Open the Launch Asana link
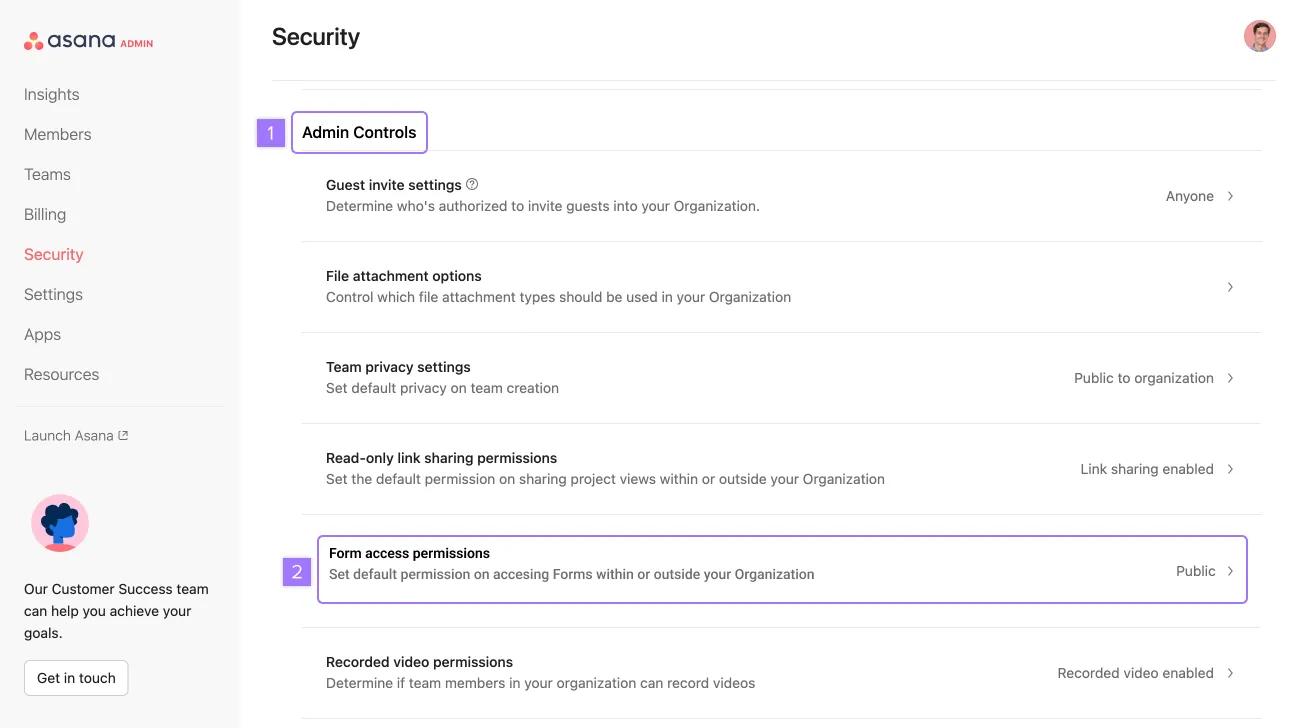This screenshot has height=728, width=1300. pos(69,434)
